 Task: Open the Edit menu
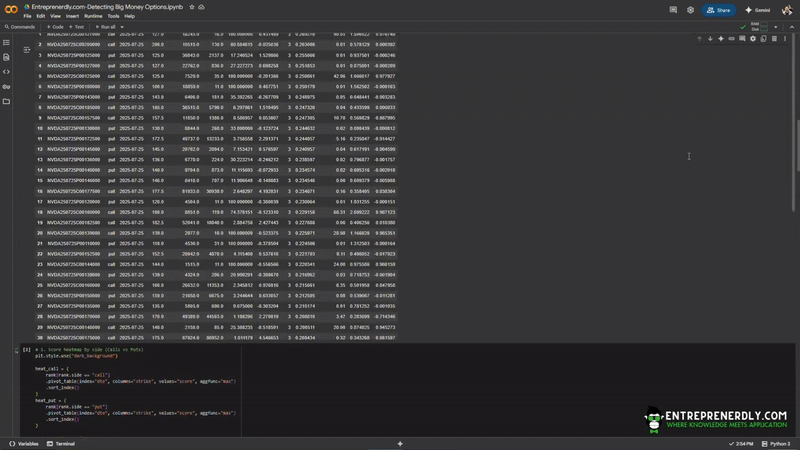tap(41, 16)
